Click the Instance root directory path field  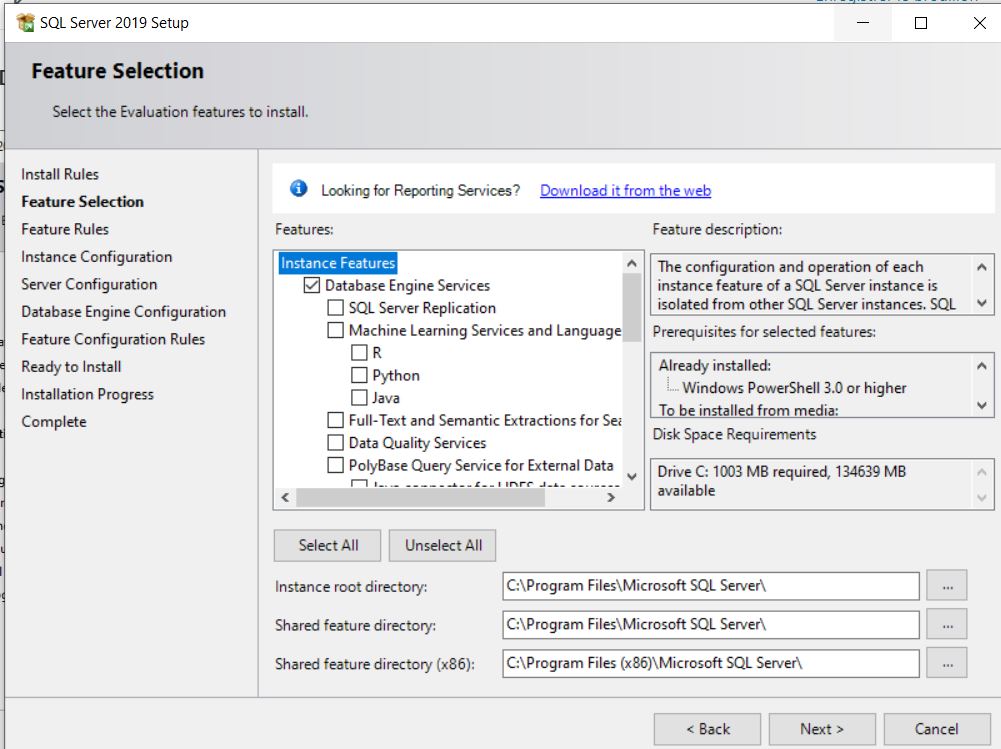coord(711,586)
